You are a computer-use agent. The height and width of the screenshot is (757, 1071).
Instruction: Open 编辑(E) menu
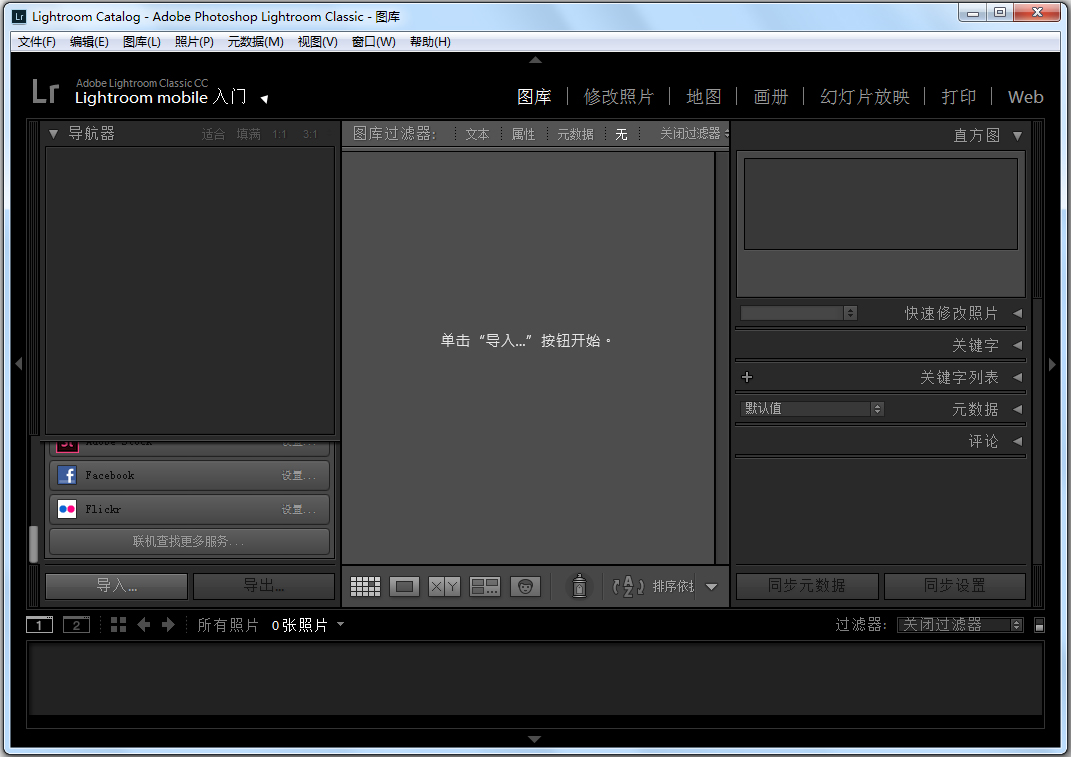(89, 42)
